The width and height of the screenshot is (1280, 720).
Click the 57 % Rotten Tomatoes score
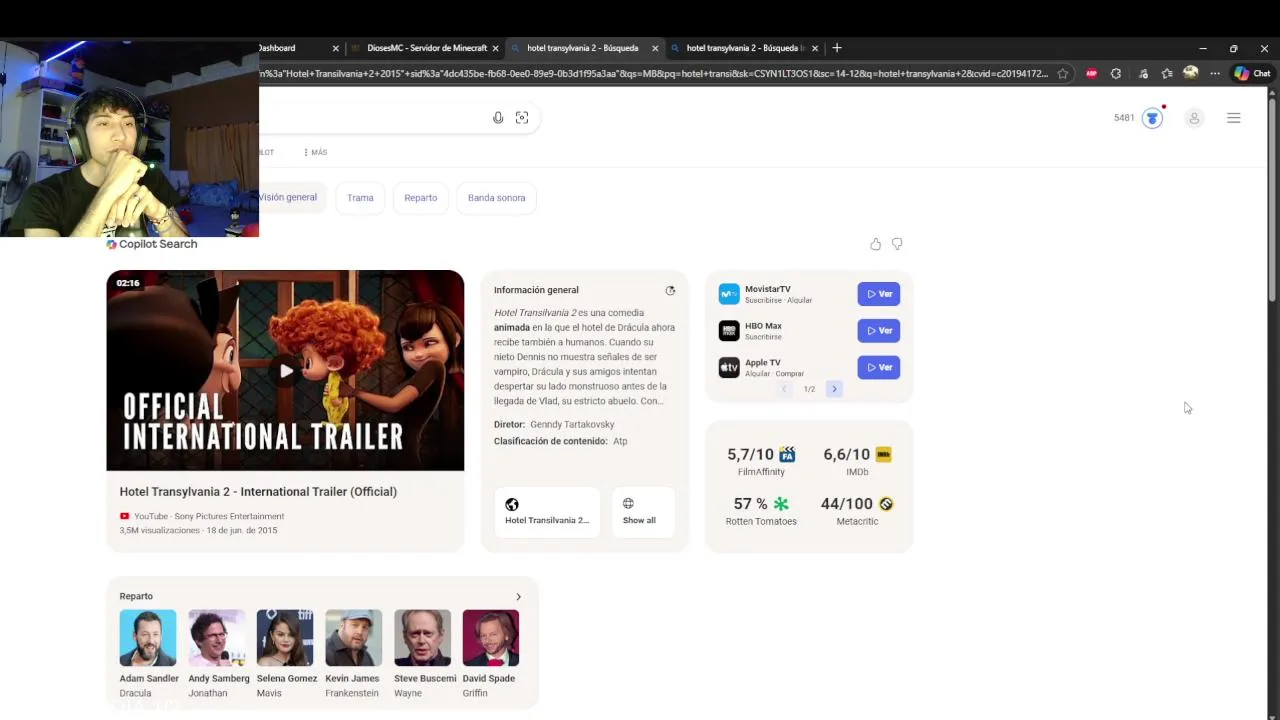click(750, 504)
